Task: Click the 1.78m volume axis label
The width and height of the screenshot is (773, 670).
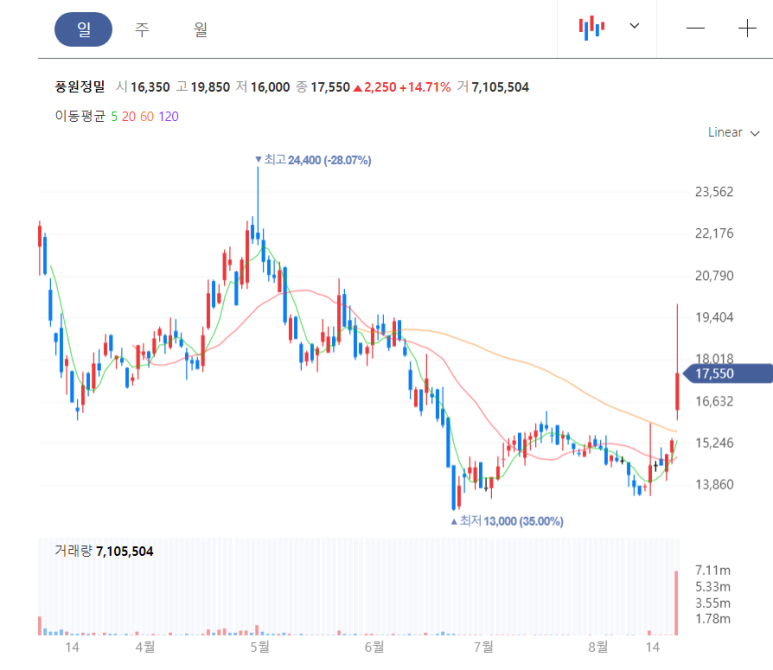Action: [713, 619]
